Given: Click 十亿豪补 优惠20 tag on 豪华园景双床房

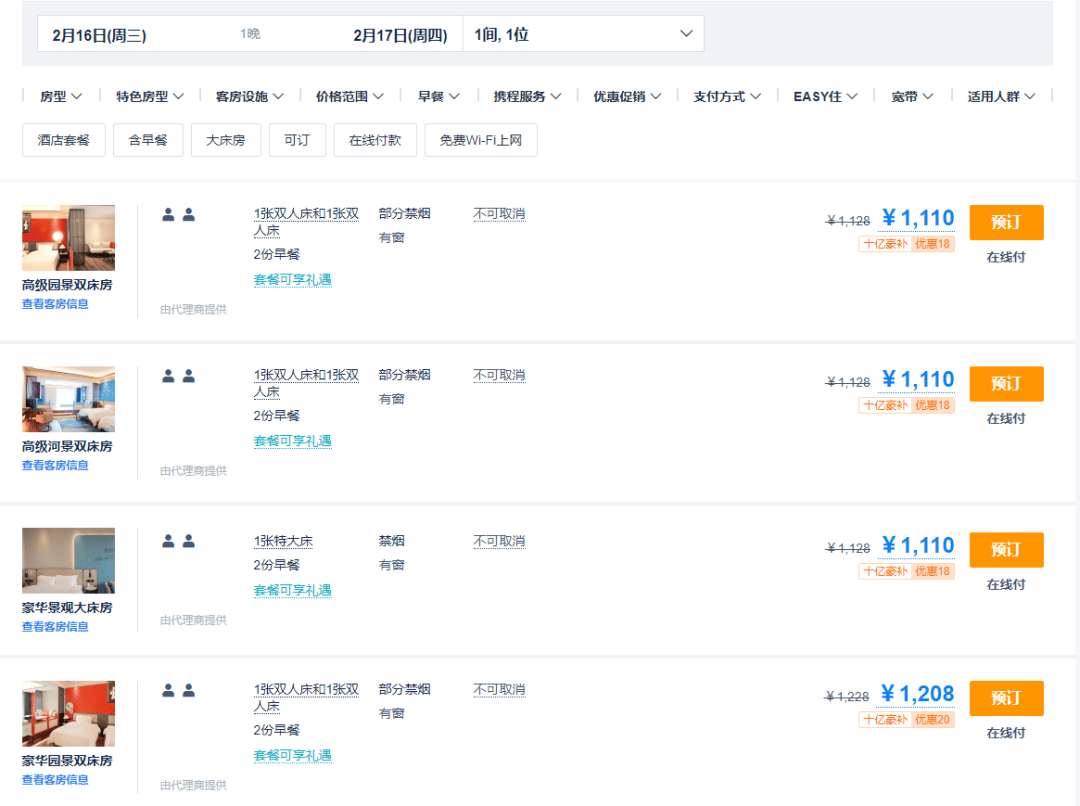Looking at the screenshot, I should coord(906,720).
